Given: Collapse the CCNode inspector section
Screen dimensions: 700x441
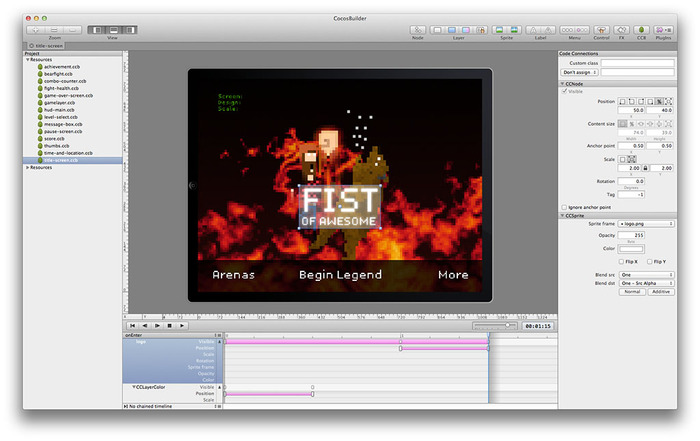Looking at the screenshot, I should click(x=562, y=84).
